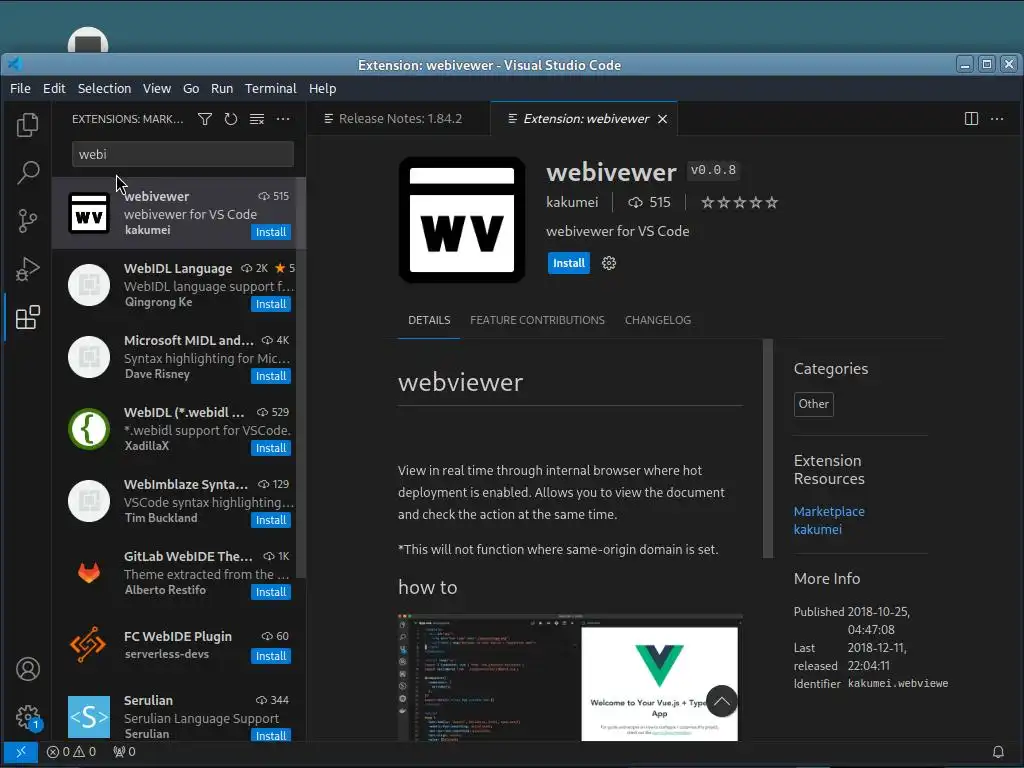Open the File menu
Screen dimensions: 1024x768
click(20, 88)
